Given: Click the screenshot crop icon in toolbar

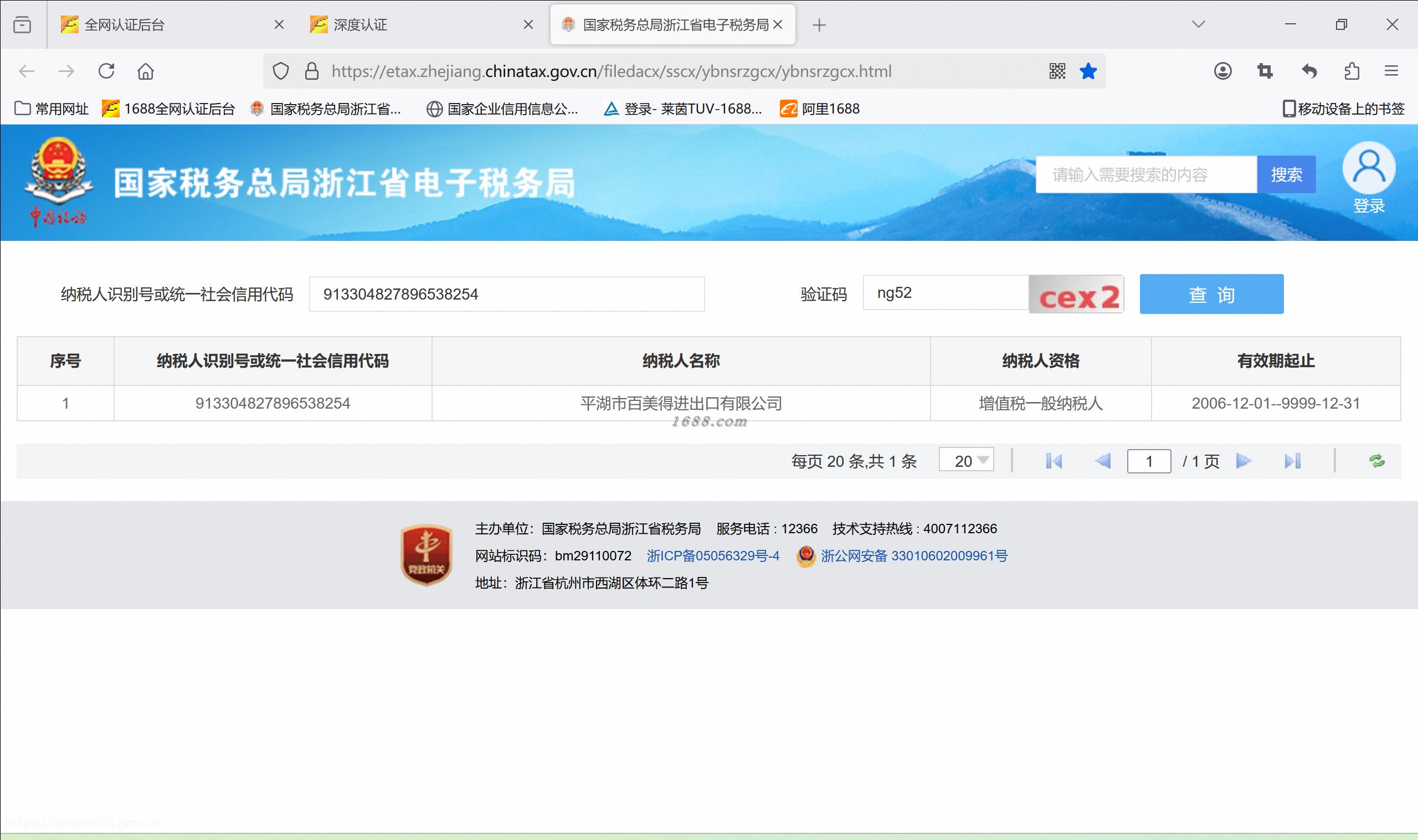Looking at the screenshot, I should (1265, 71).
